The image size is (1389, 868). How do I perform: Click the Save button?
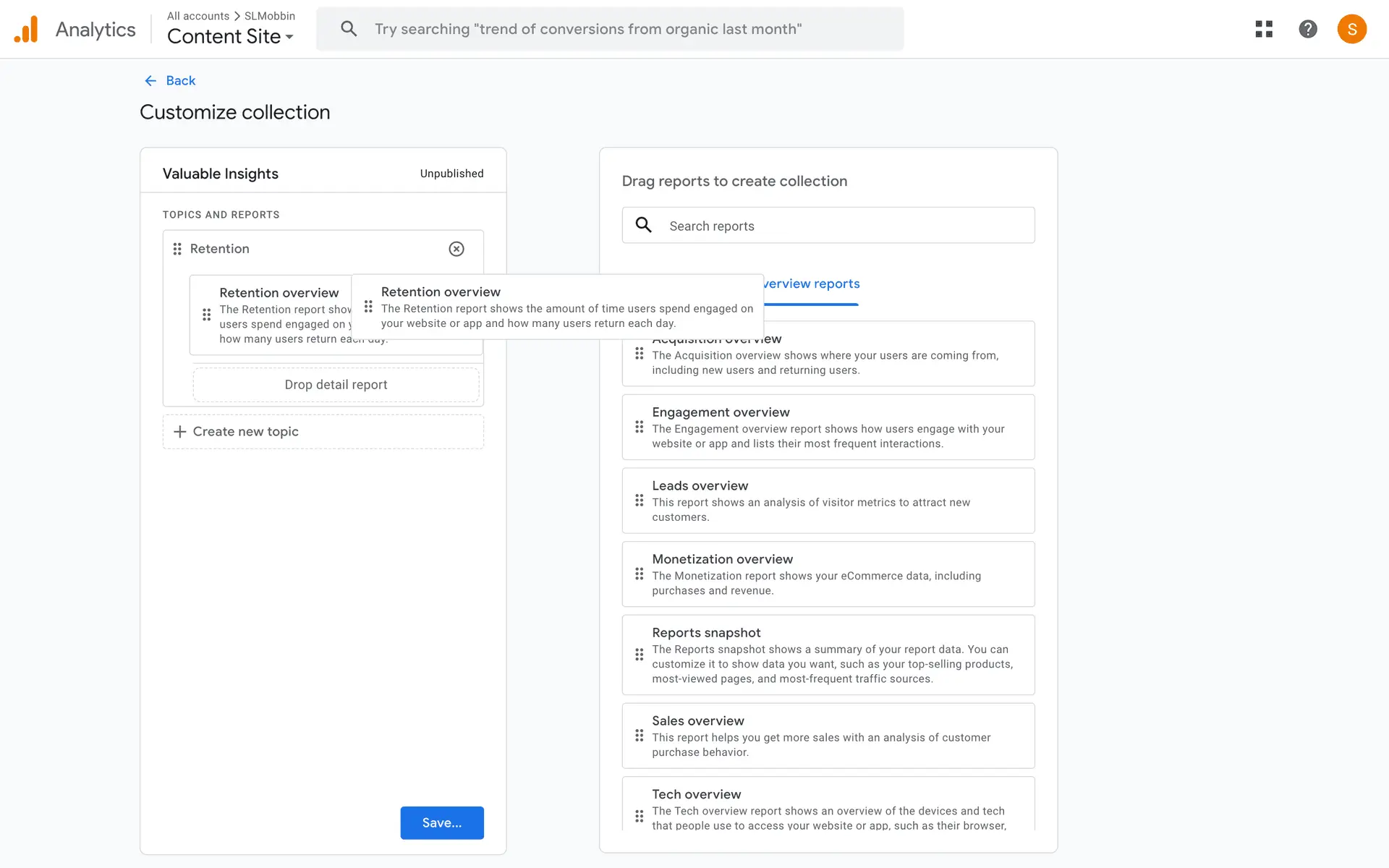pyautogui.click(x=441, y=823)
